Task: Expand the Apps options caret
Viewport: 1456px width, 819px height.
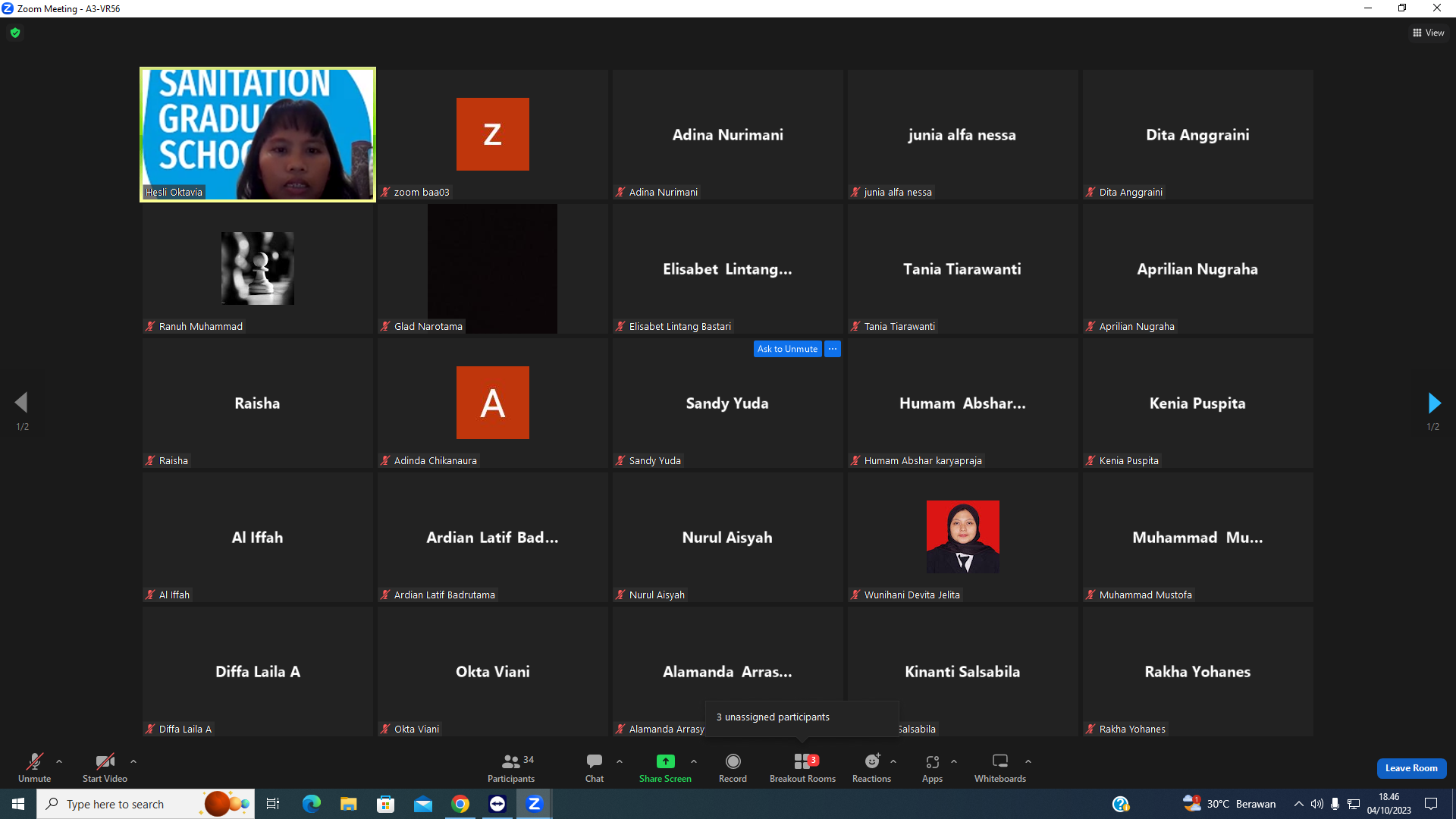Action: (x=954, y=761)
